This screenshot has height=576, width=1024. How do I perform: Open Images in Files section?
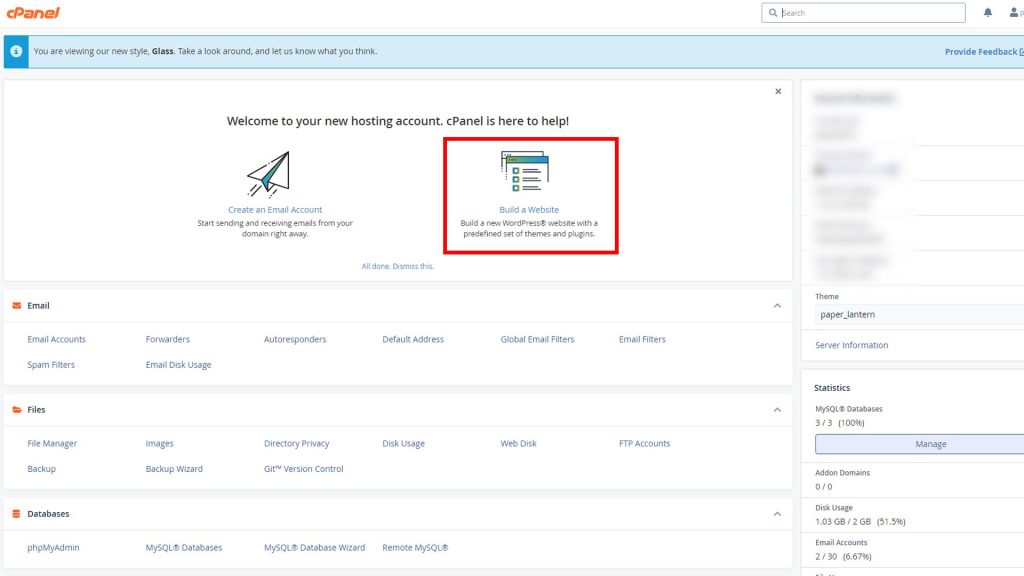pos(159,443)
